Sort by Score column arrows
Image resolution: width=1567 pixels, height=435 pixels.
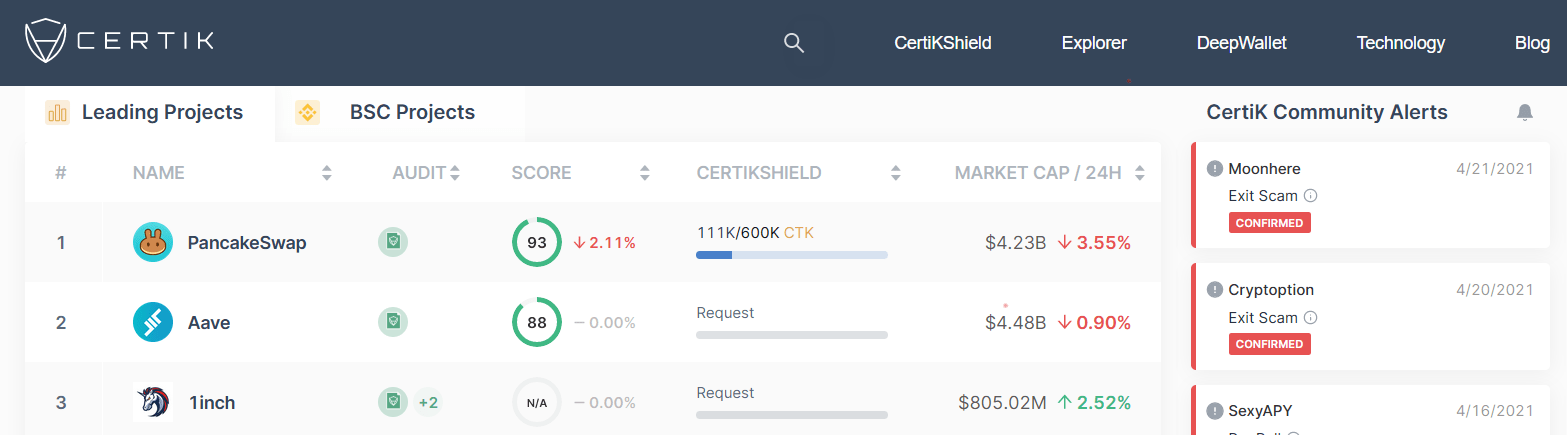click(645, 173)
